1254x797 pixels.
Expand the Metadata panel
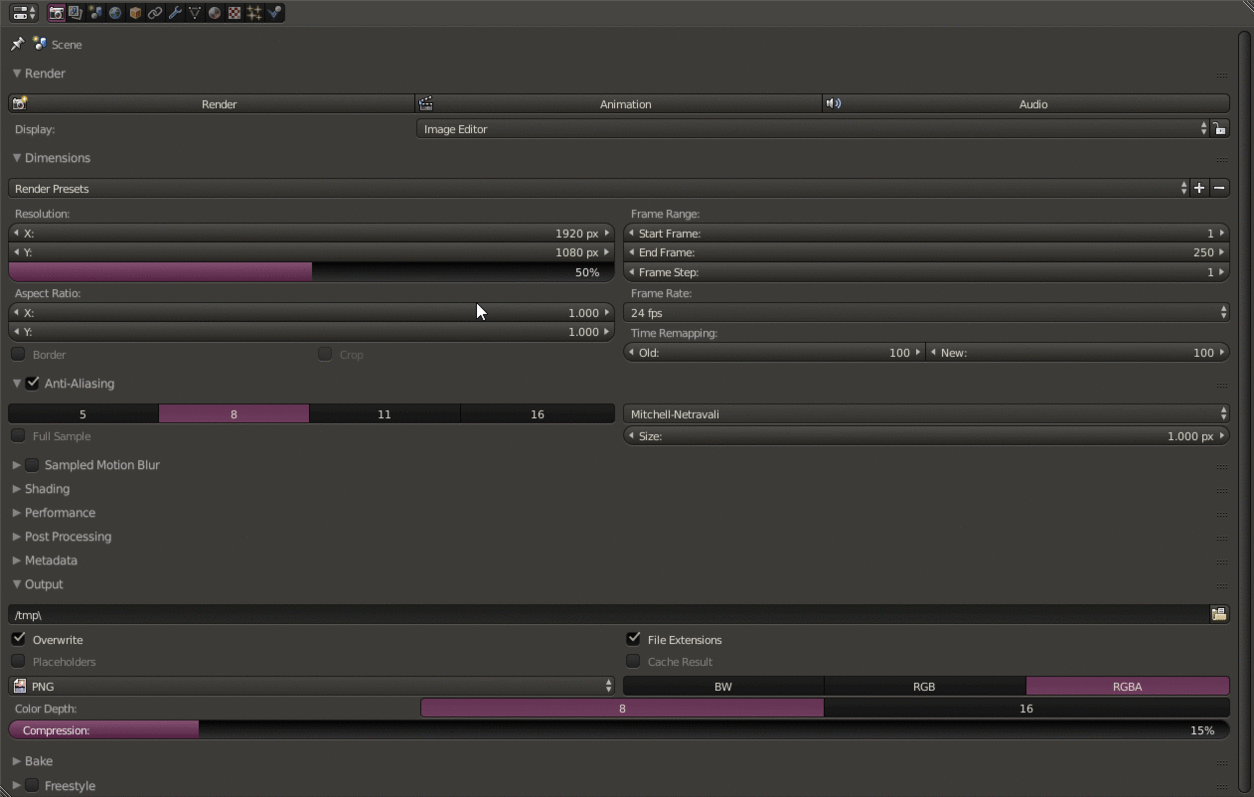(17, 561)
